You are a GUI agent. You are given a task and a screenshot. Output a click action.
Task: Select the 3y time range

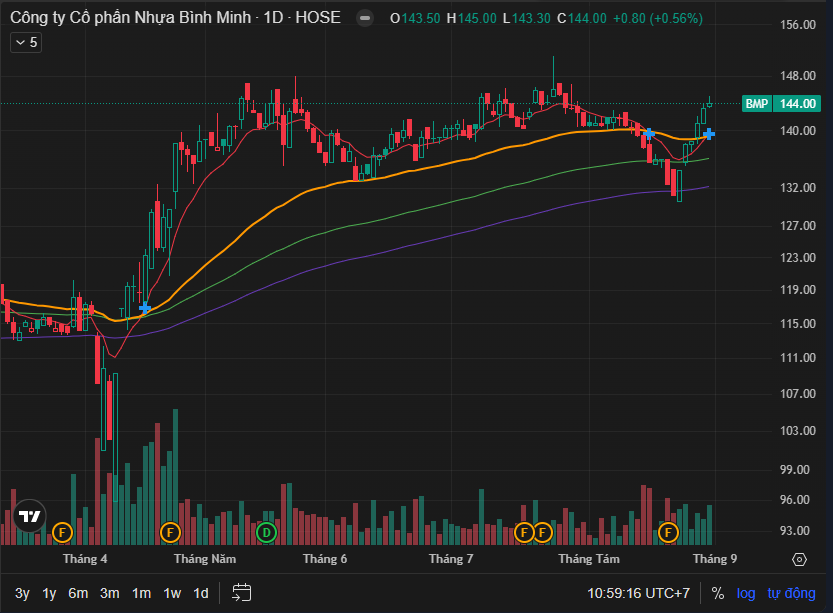click(x=22, y=593)
